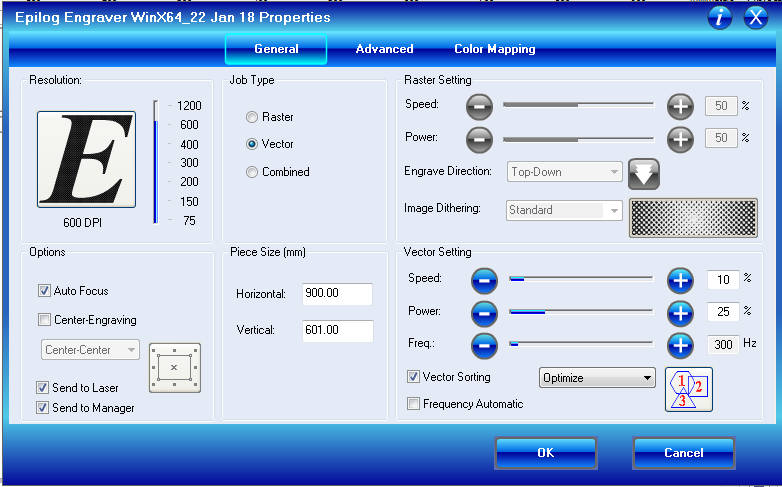Viewport: 782px width, 487px height.
Task: Click the info icon in title bar
Action: [x=719, y=18]
